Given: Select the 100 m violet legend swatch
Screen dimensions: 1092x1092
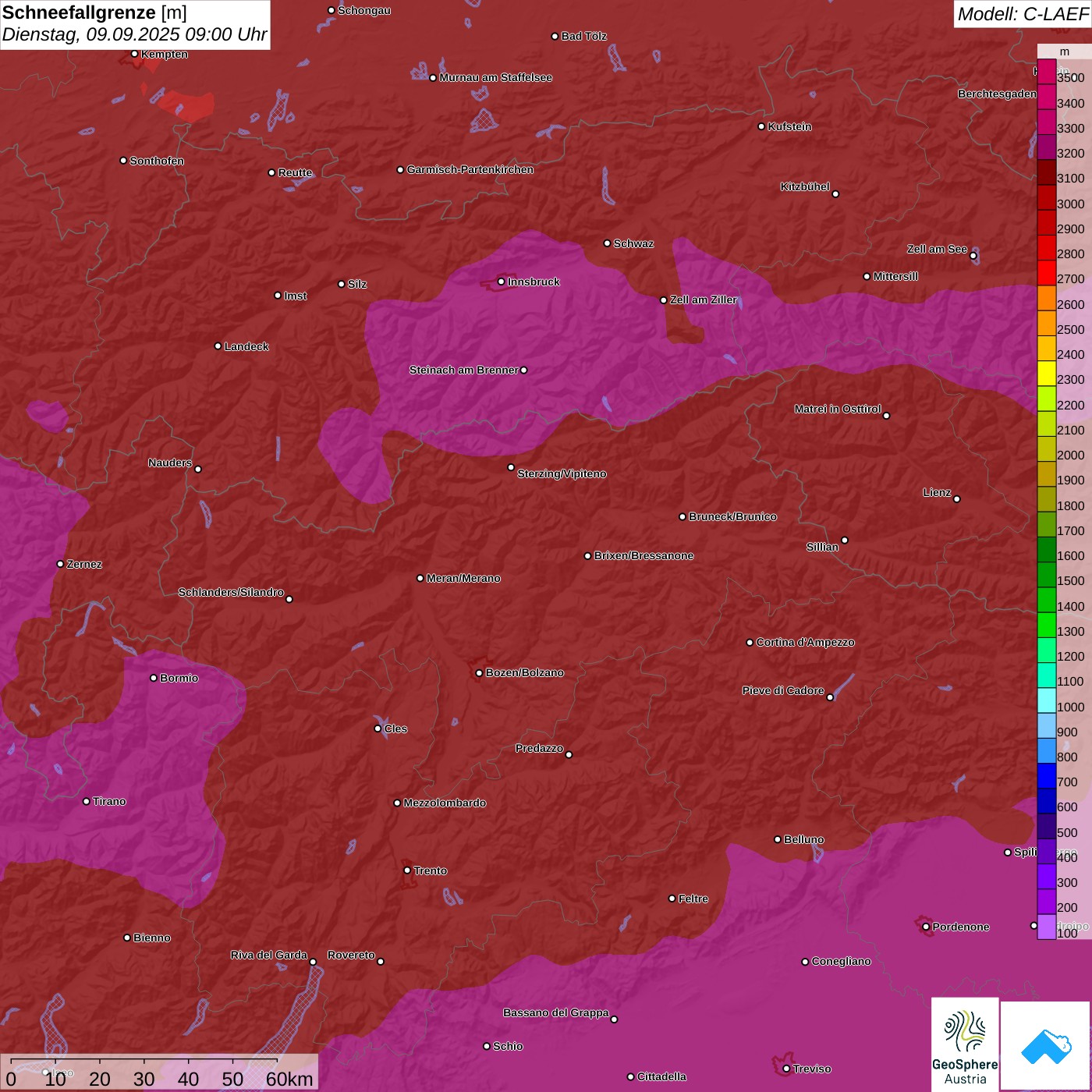Looking at the screenshot, I should 1047,927.
